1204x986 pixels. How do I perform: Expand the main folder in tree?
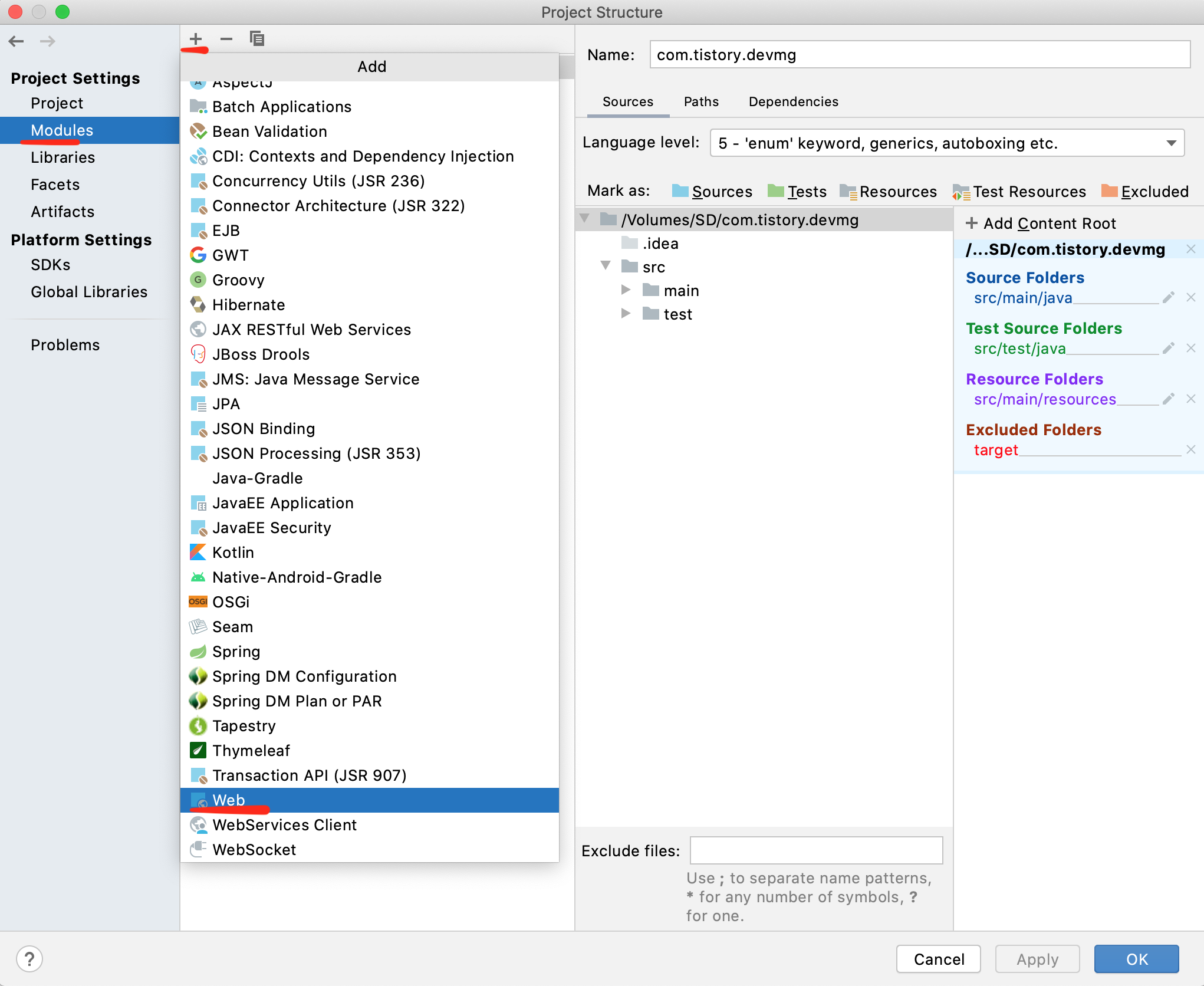tap(626, 290)
